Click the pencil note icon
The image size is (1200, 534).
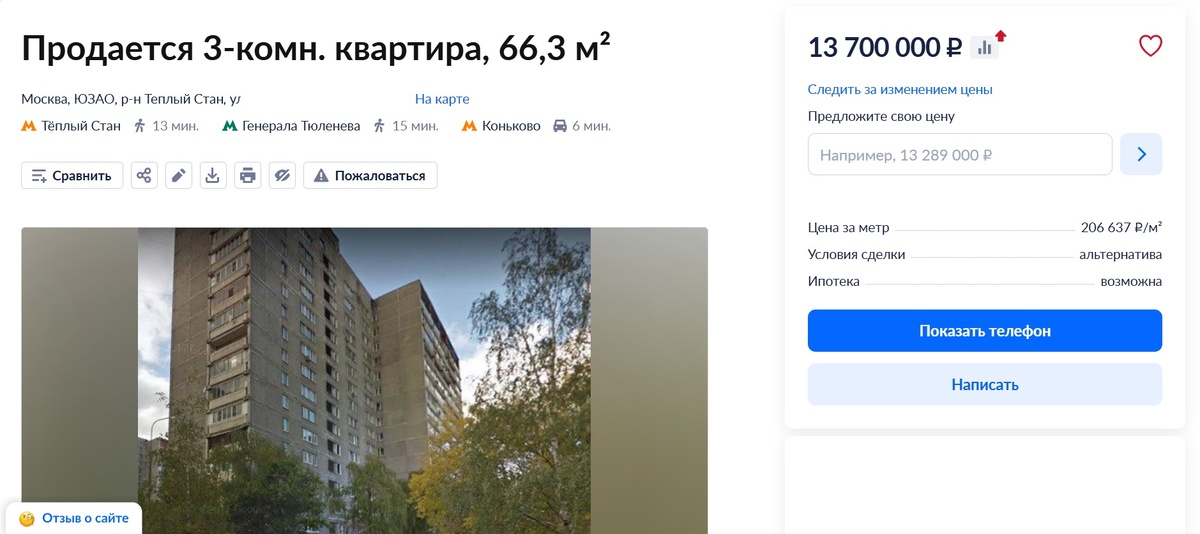178,176
